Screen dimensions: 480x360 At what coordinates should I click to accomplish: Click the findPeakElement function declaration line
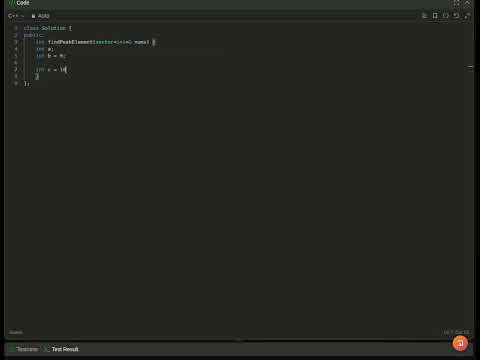coord(95,42)
